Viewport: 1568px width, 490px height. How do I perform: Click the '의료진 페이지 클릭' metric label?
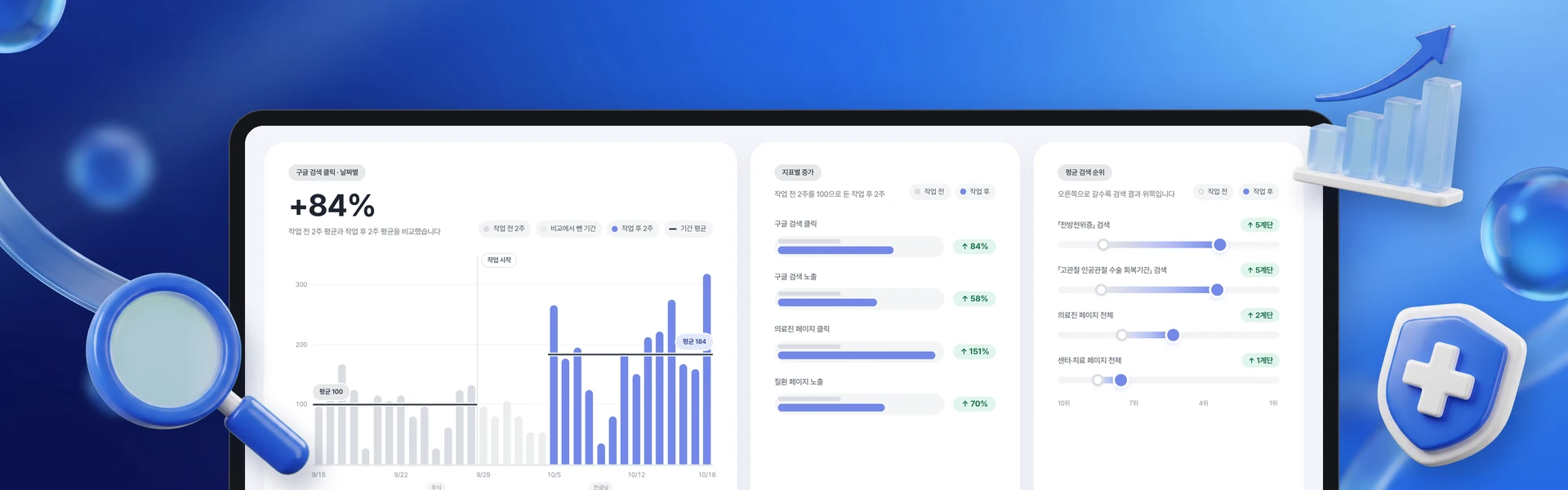tap(802, 329)
